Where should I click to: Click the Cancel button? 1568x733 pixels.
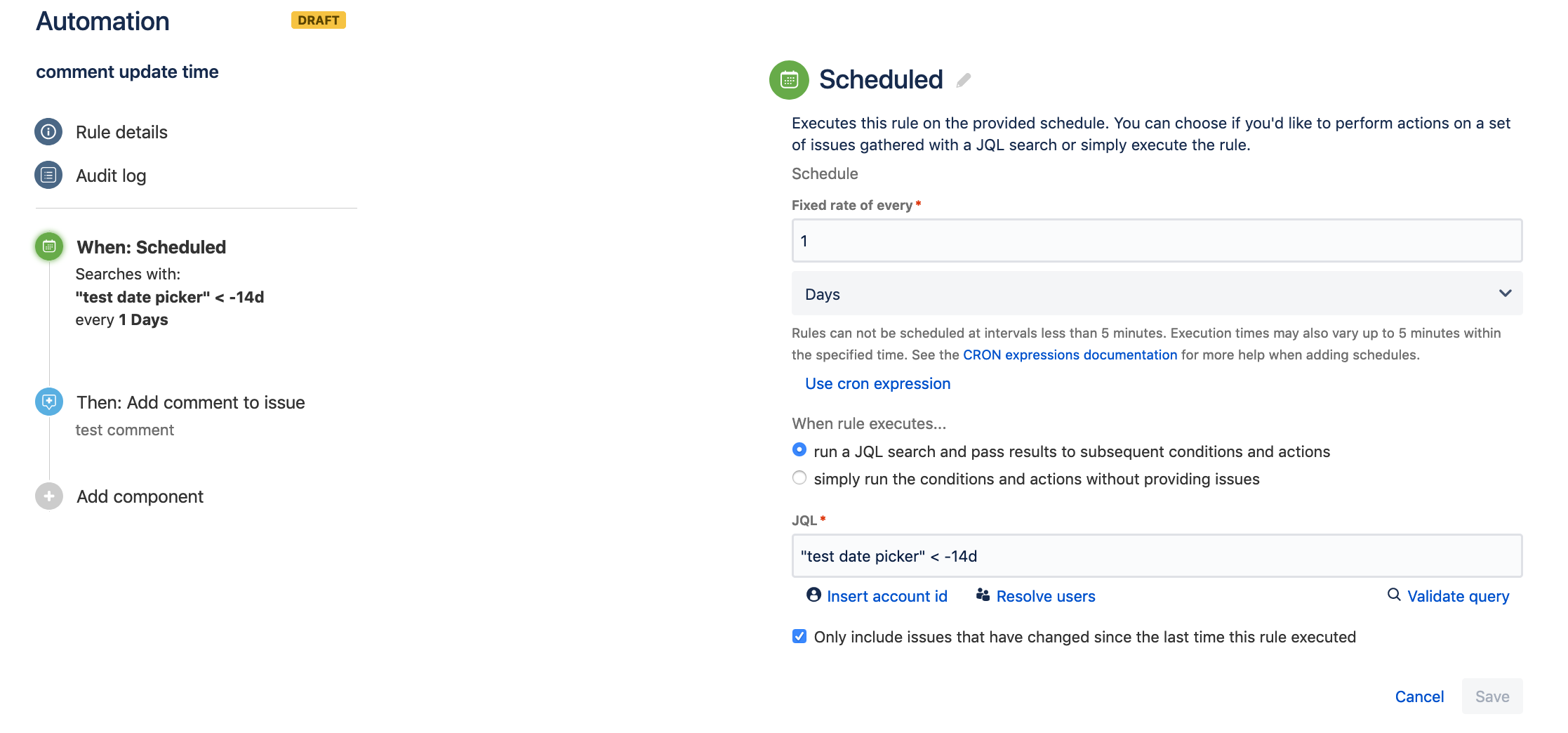1419,696
